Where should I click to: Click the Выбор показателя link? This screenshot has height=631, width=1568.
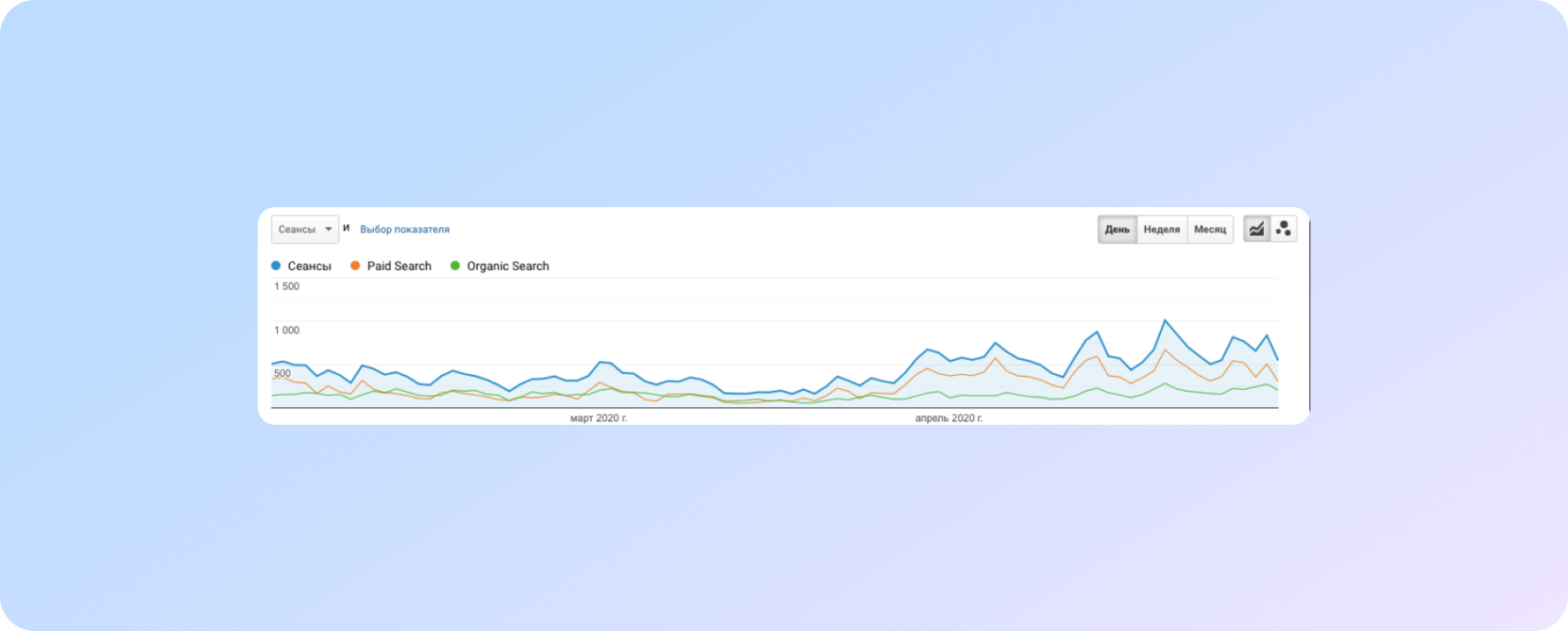(404, 229)
